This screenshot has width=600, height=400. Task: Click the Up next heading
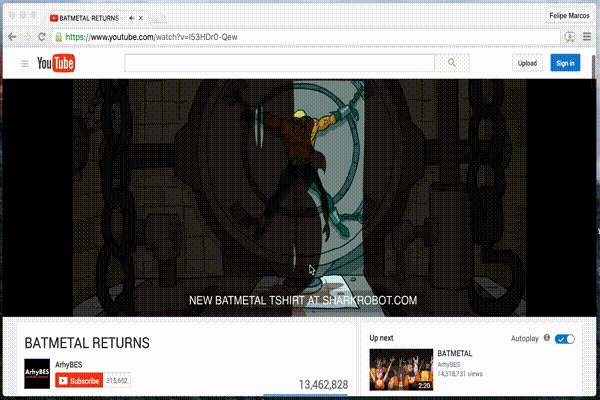pyautogui.click(x=381, y=338)
